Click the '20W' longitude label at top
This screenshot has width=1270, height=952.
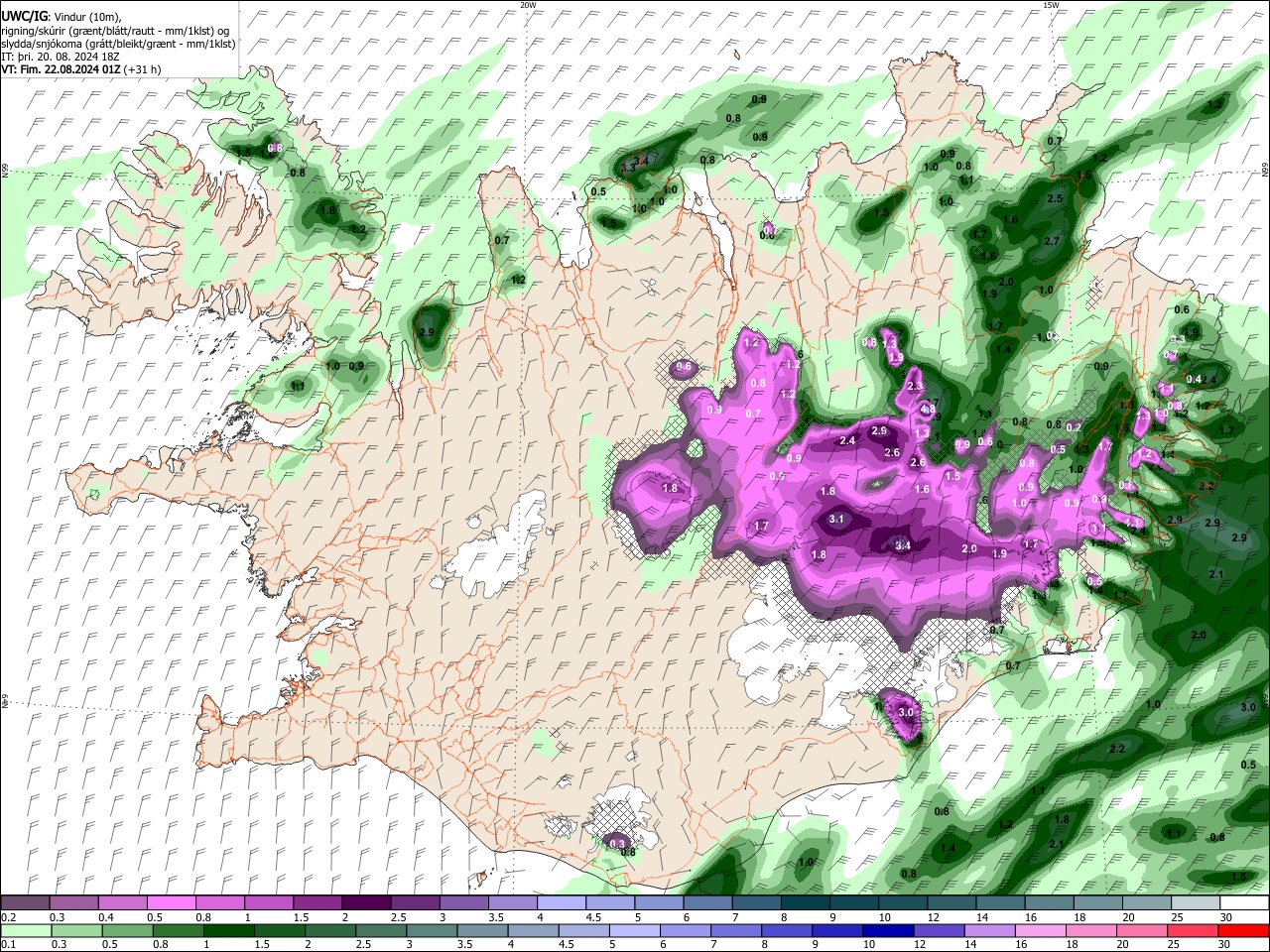point(528,5)
